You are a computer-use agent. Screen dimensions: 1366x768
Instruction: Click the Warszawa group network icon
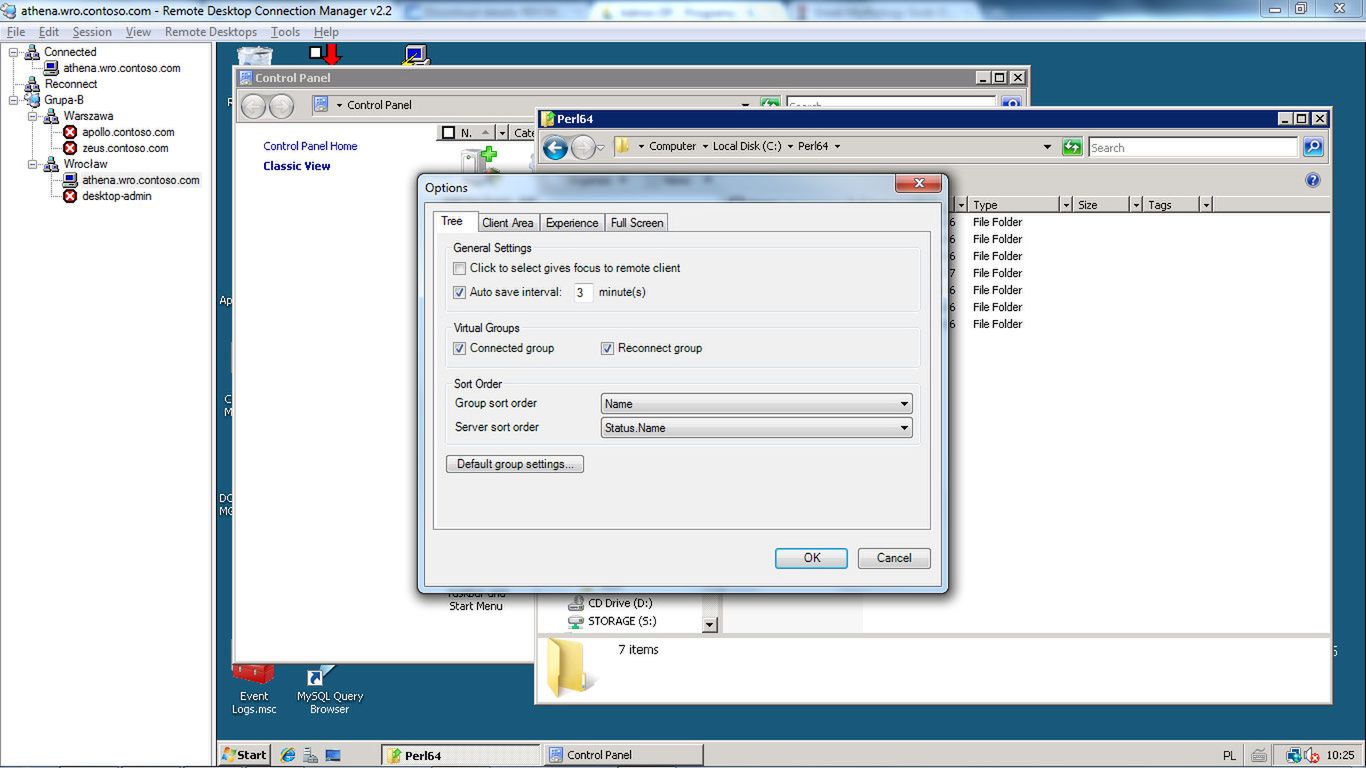point(51,116)
